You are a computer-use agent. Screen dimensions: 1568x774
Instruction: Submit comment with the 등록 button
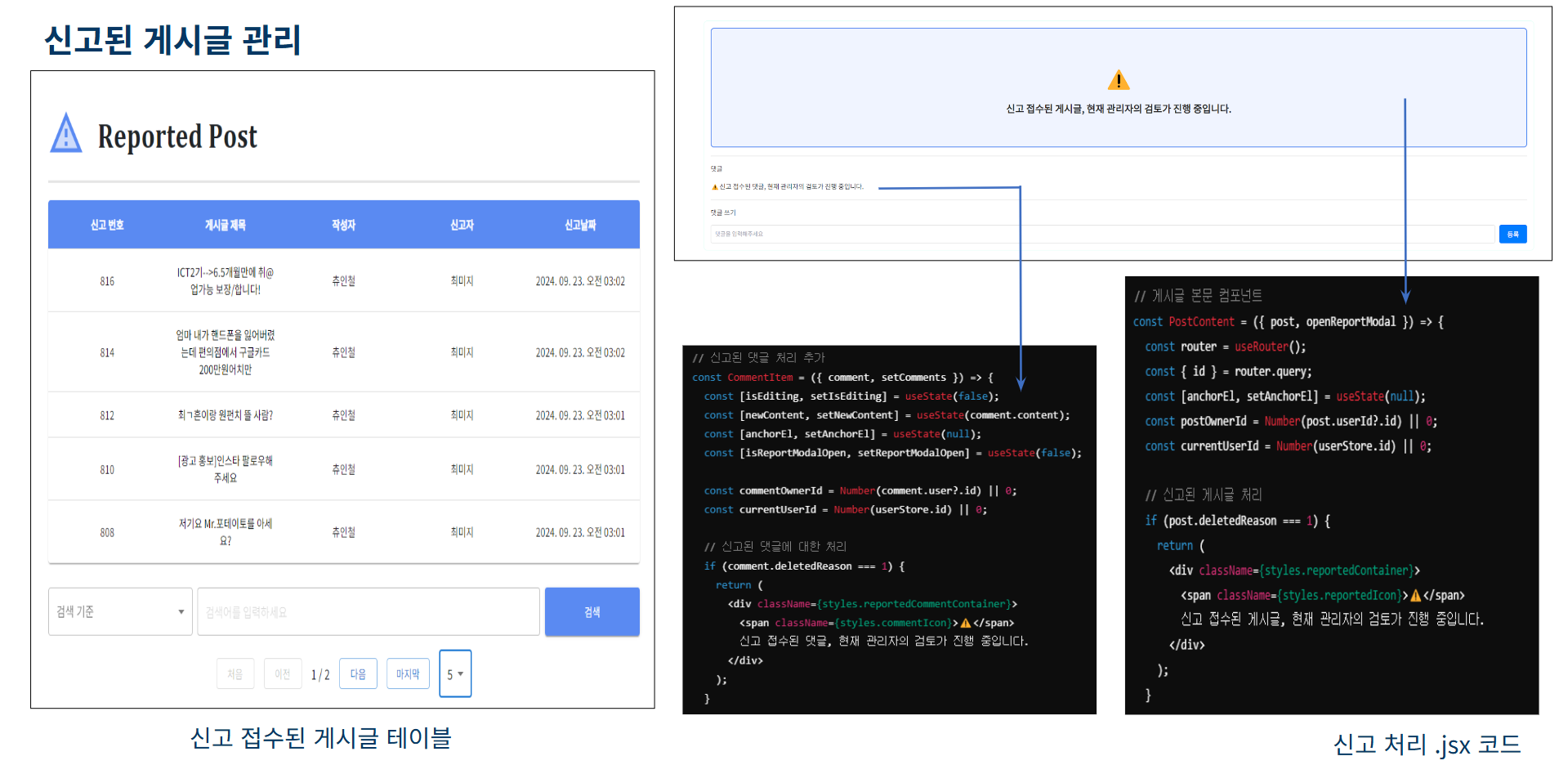(x=1512, y=235)
